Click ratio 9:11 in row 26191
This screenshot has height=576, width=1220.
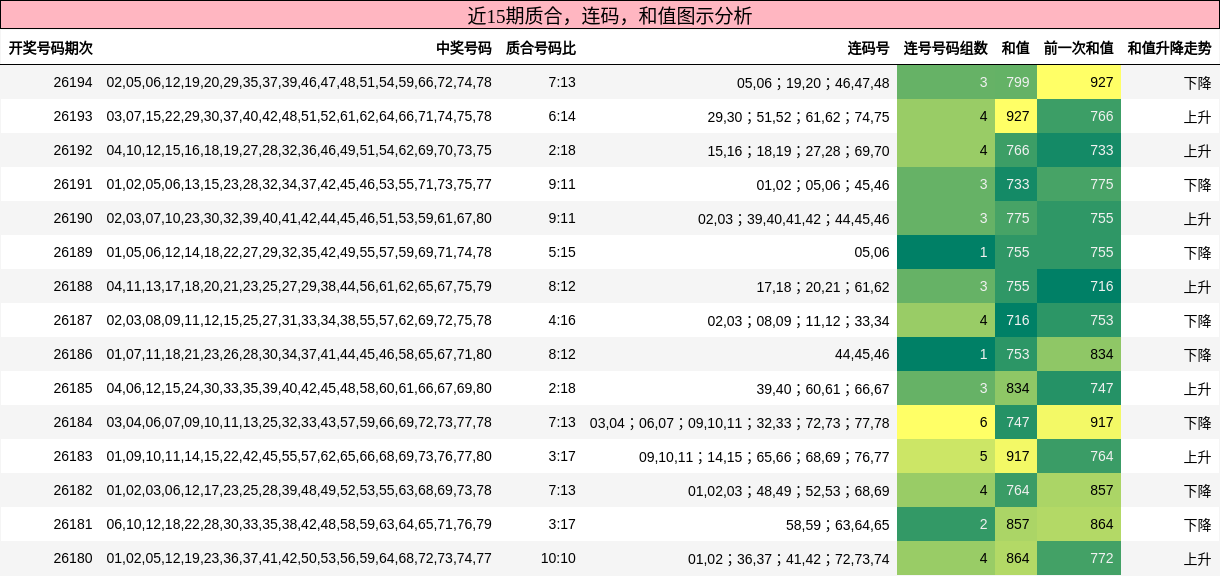tap(562, 184)
